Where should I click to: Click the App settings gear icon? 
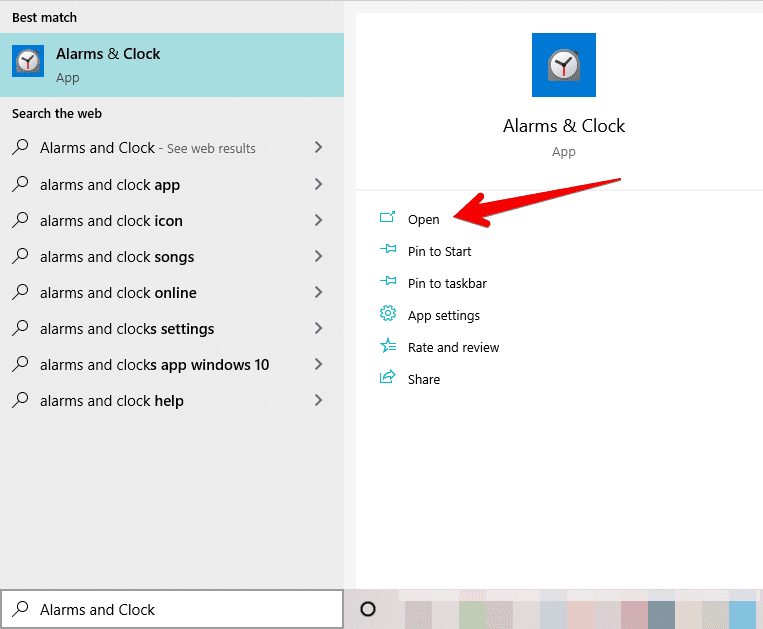[388, 313]
